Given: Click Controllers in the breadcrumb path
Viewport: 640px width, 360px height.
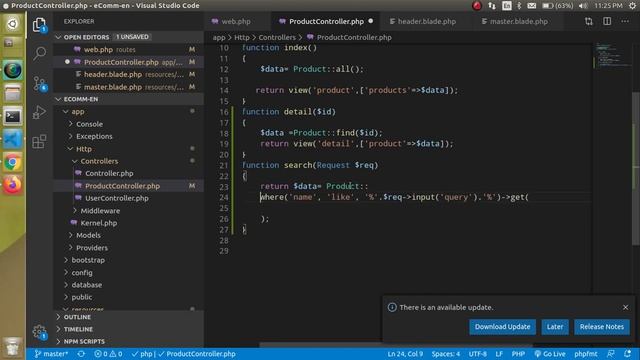Looking at the screenshot, I should [277, 38].
